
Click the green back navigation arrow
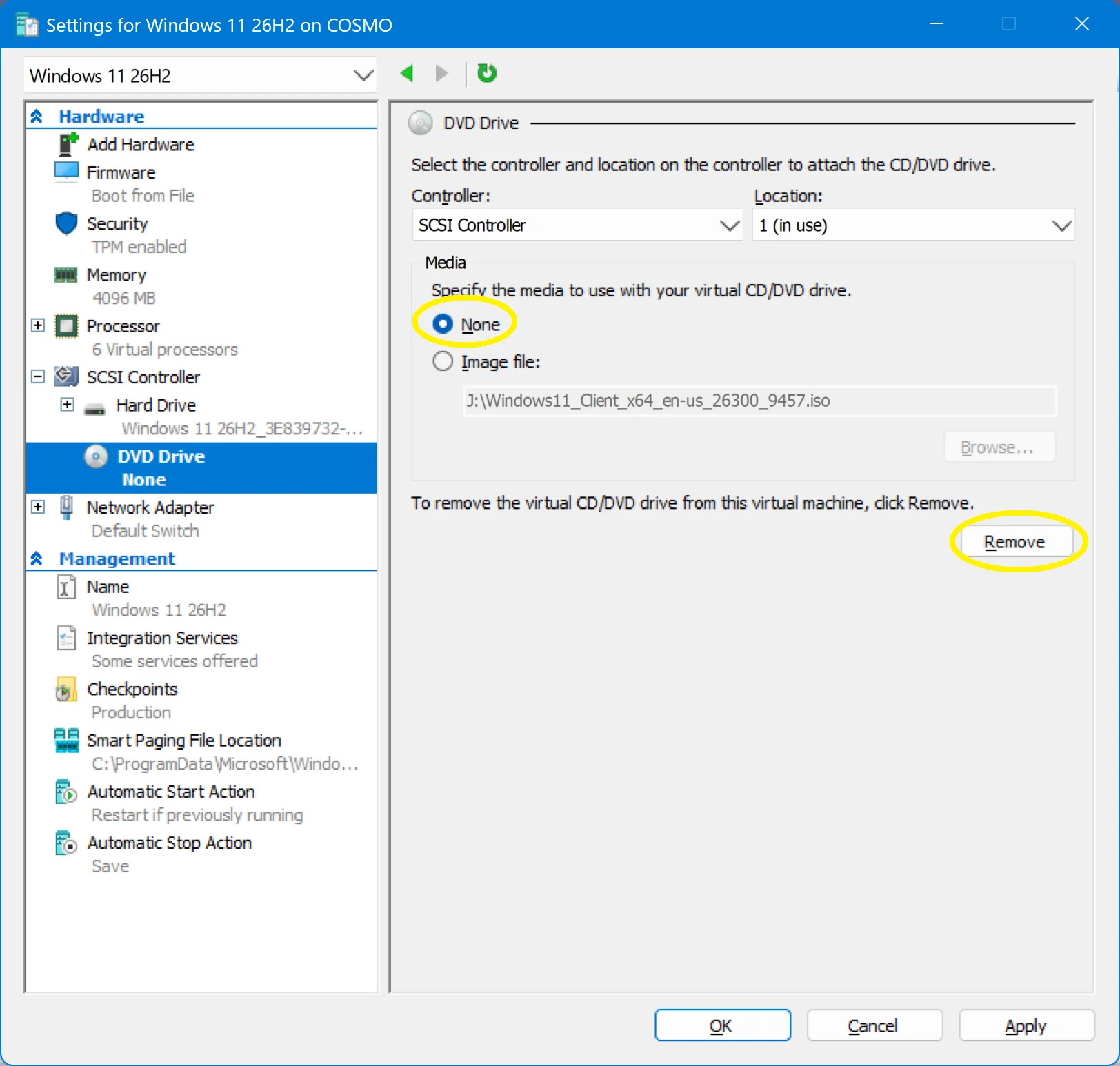tap(407, 73)
